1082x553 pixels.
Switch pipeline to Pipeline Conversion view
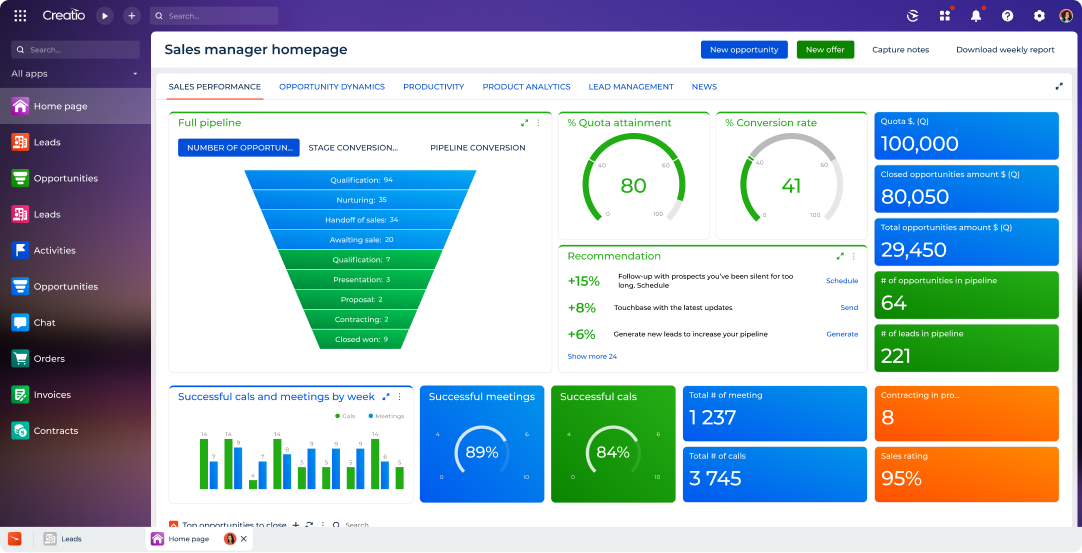tap(477, 148)
